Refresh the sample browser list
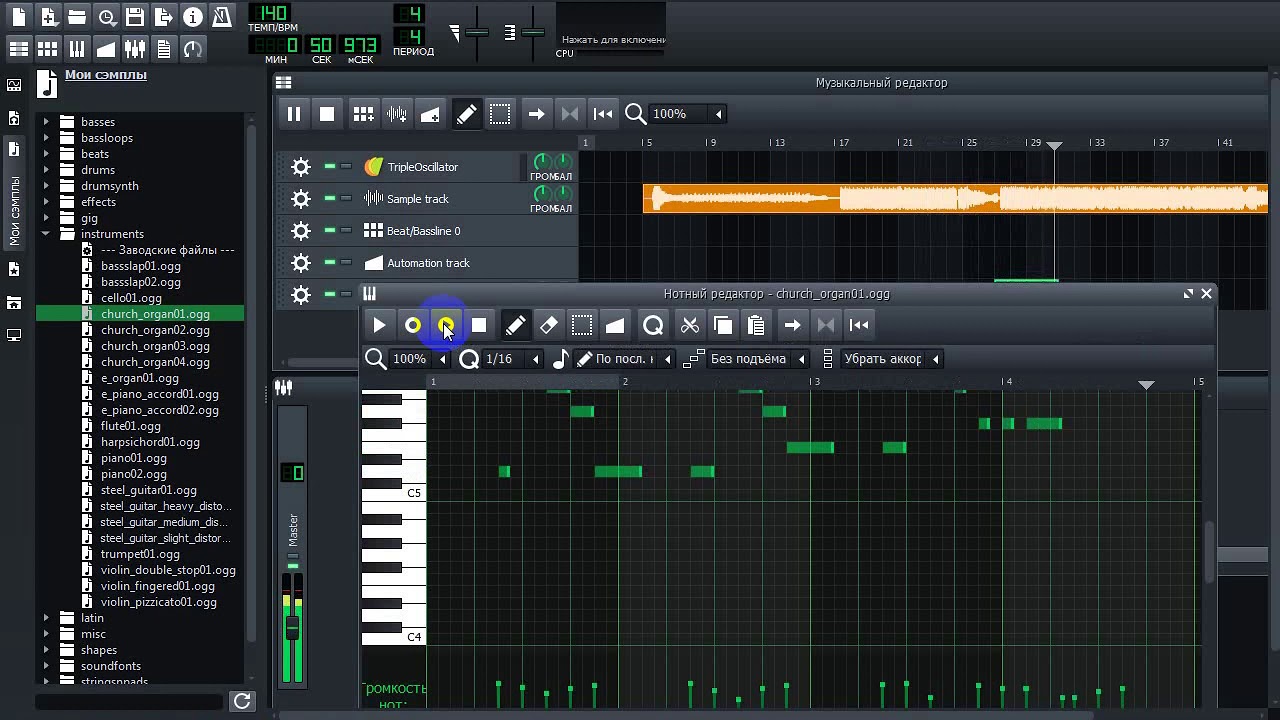This screenshot has height=720, width=1280. (x=242, y=701)
